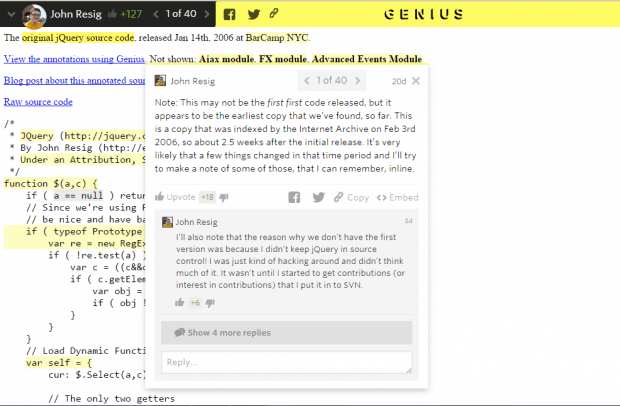
Task: Click the 5d timestamp on the reply
Action: click(x=408, y=221)
